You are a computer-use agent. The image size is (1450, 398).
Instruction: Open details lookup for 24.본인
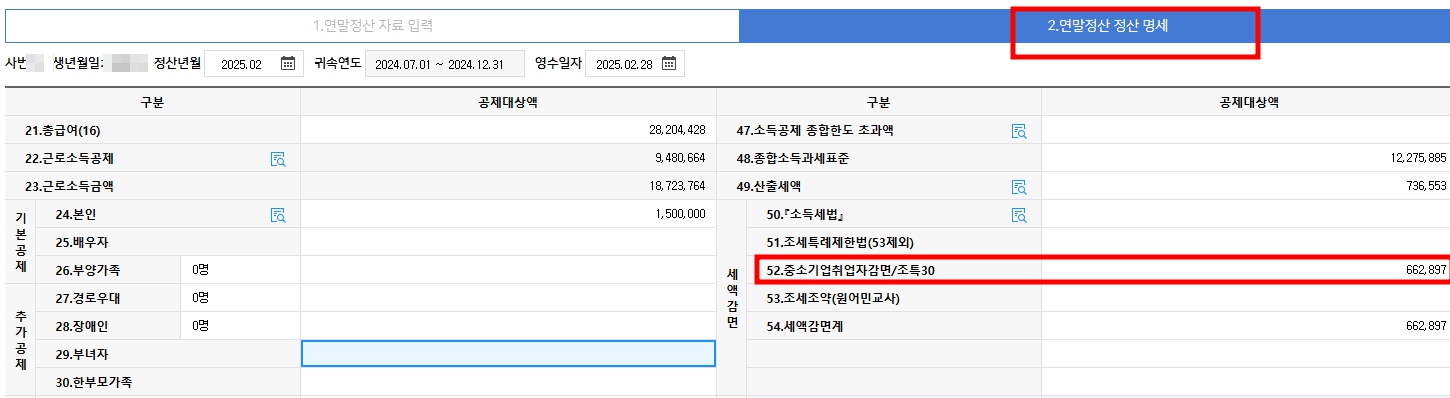pos(278,215)
